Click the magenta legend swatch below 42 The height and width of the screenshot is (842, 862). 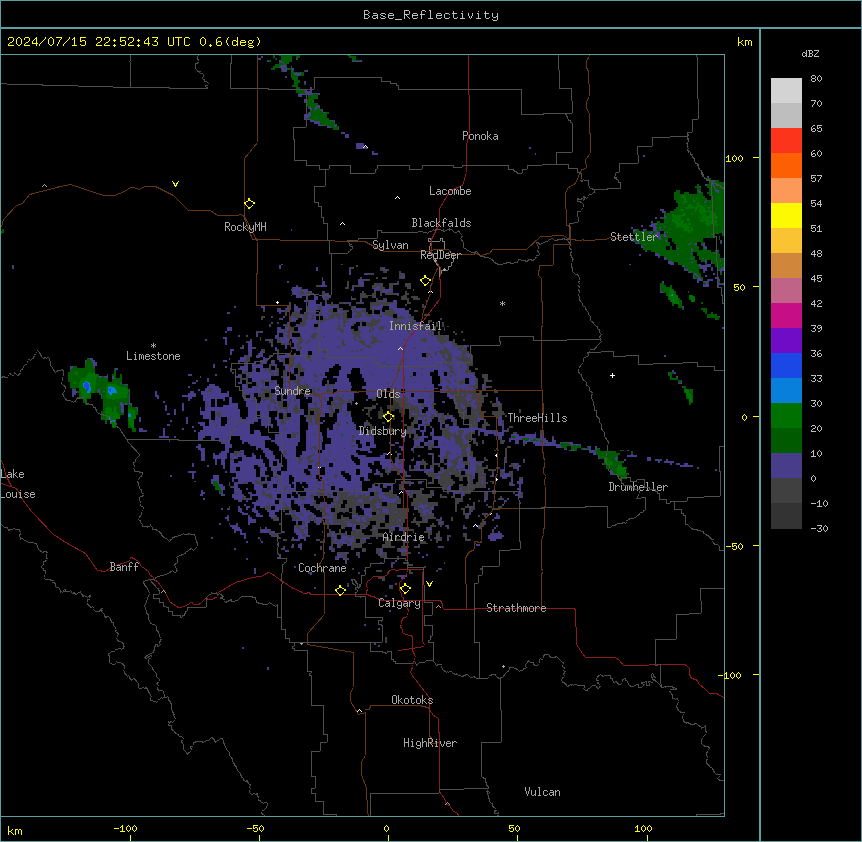click(786, 315)
